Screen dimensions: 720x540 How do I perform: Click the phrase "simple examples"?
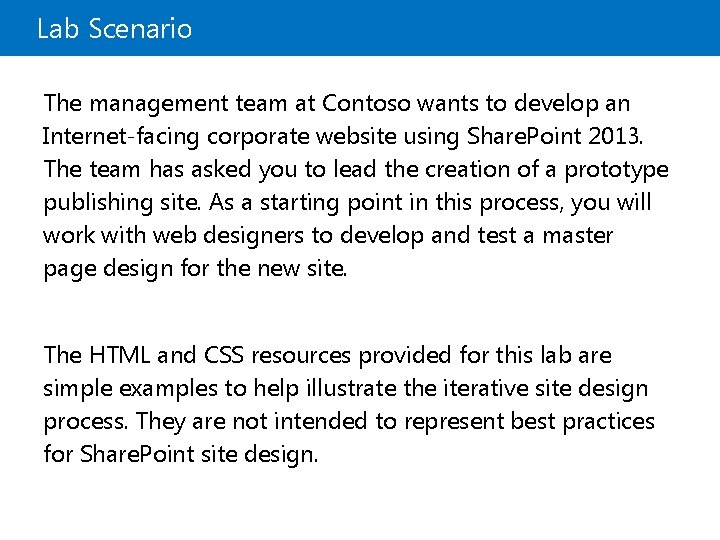coord(130,389)
